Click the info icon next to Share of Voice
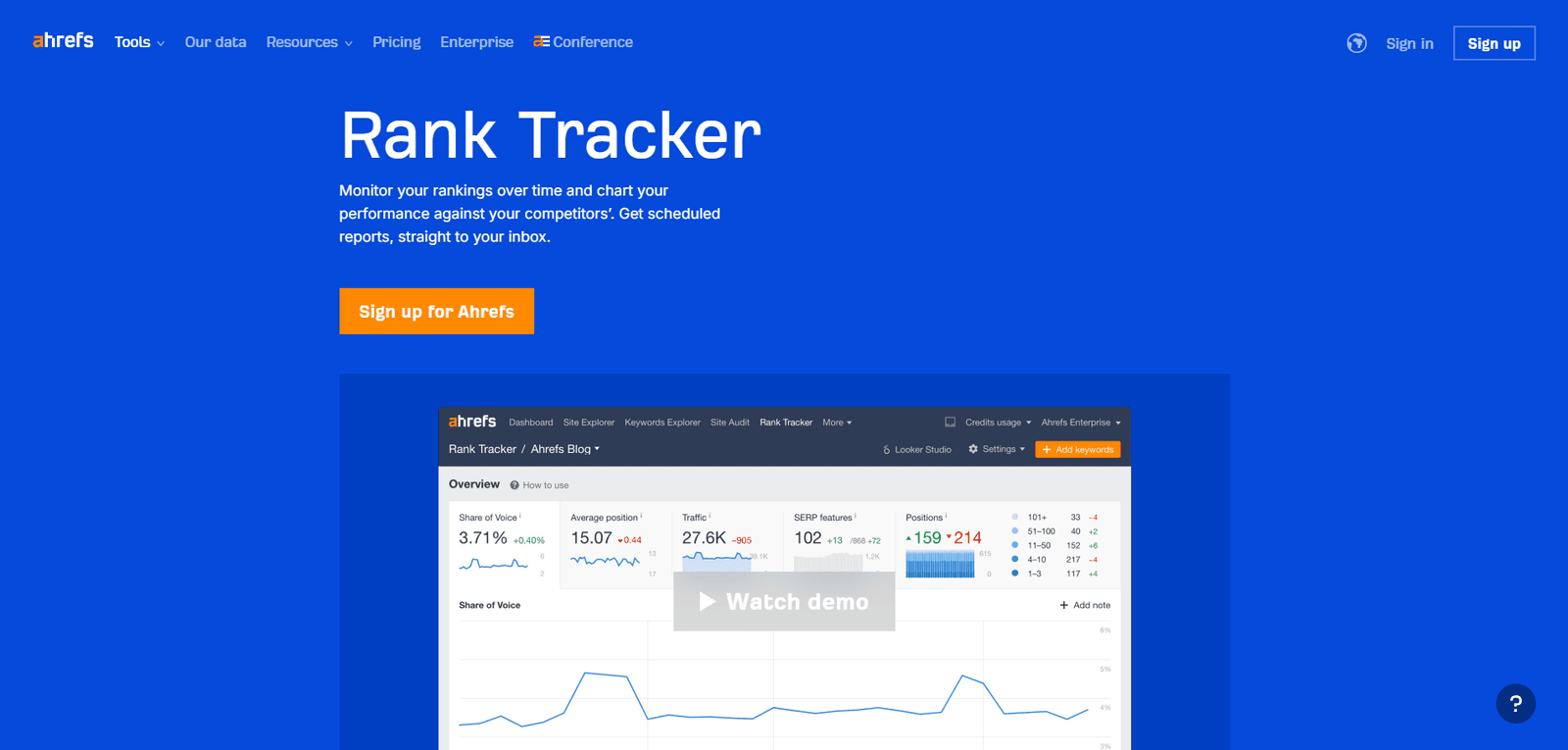Image resolution: width=1568 pixels, height=750 pixels. pyautogui.click(x=520, y=516)
